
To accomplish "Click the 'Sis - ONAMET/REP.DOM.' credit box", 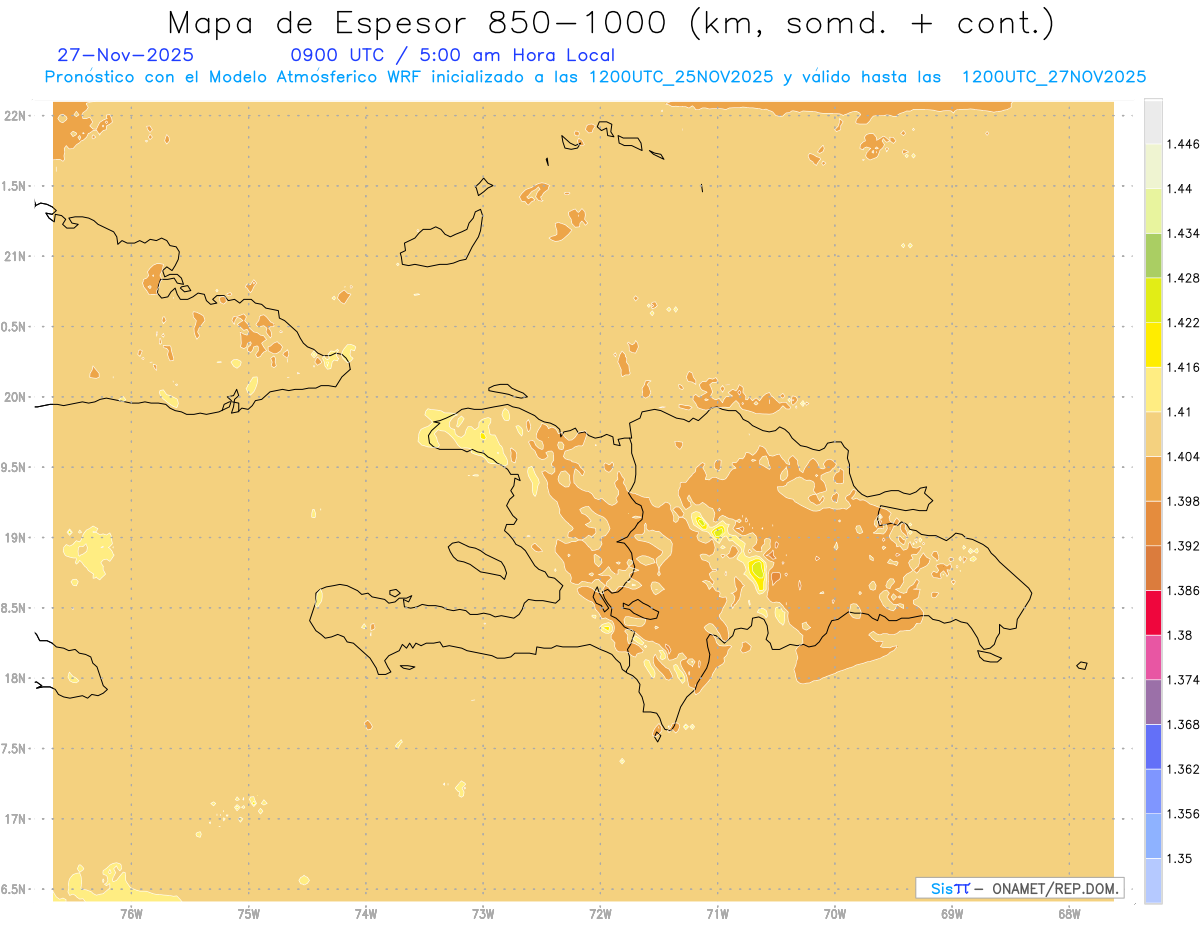I will pyautogui.click(x=1020, y=888).
